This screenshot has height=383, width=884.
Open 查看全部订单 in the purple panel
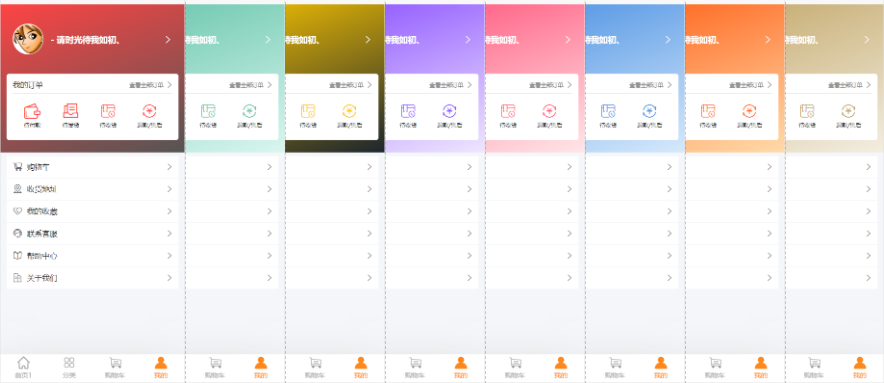(450, 85)
